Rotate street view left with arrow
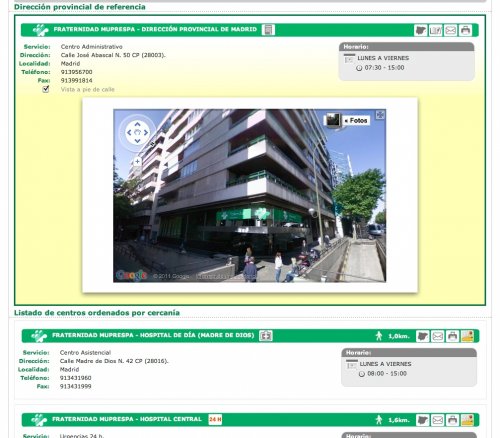Image resolution: width=500 pixels, height=438 pixels. pyautogui.click(x=129, y=132)
